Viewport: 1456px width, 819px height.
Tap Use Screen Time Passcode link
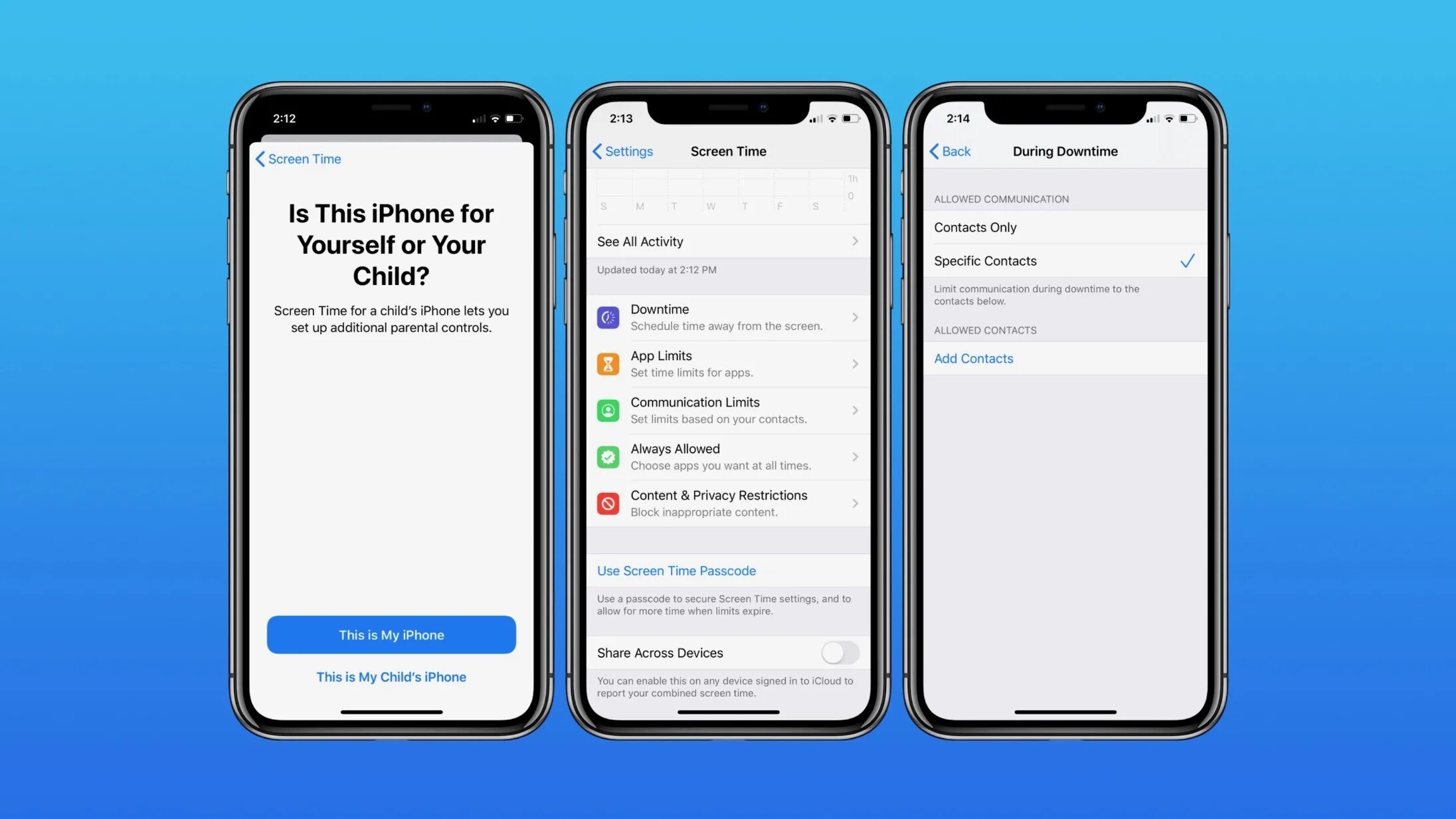(676, 570)
